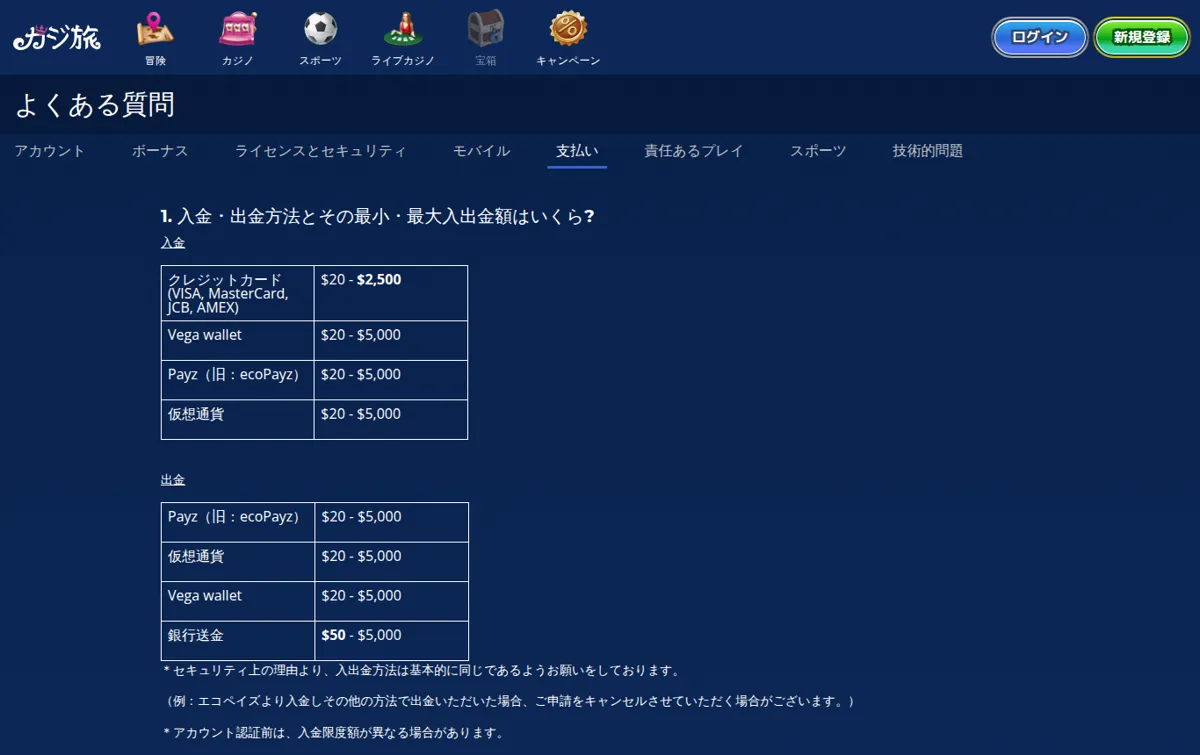The image size is (1200, 755).
Task: Click question 1 heading about 入金・出金方法
Action: point(378,216)
